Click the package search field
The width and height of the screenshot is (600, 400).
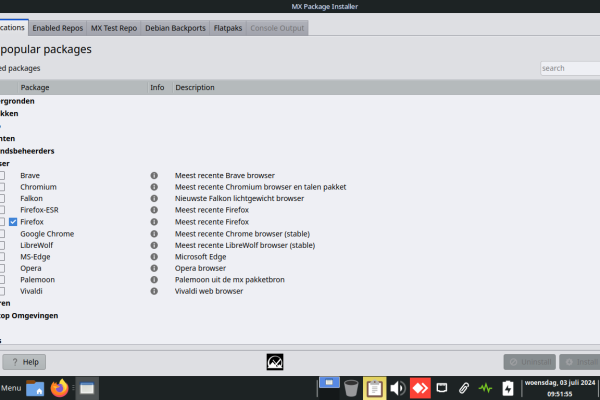570,68
